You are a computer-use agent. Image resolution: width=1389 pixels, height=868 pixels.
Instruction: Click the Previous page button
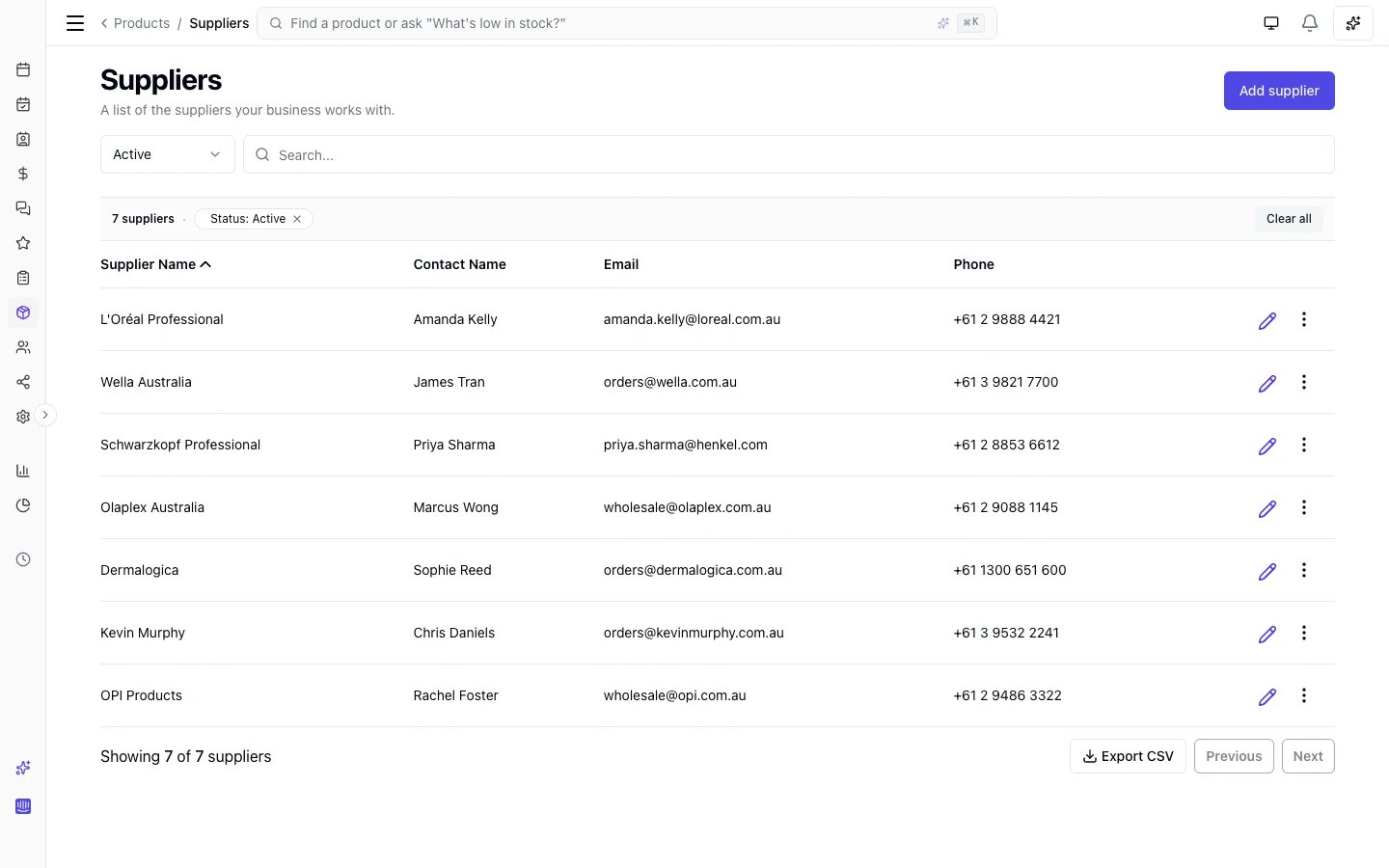click(1234, 756)
